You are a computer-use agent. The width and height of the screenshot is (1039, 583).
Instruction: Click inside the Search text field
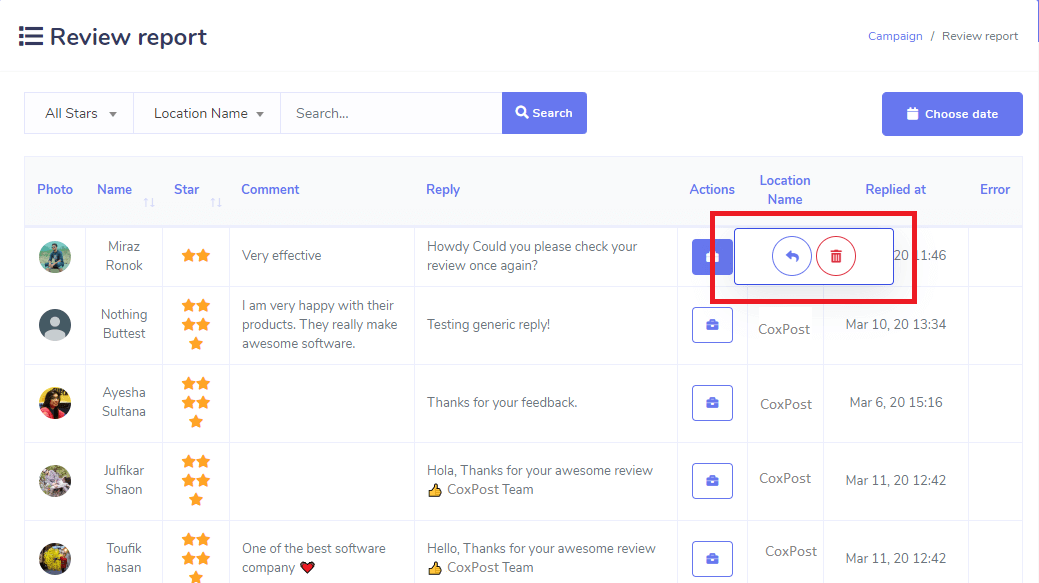click(x=391, y=114)
